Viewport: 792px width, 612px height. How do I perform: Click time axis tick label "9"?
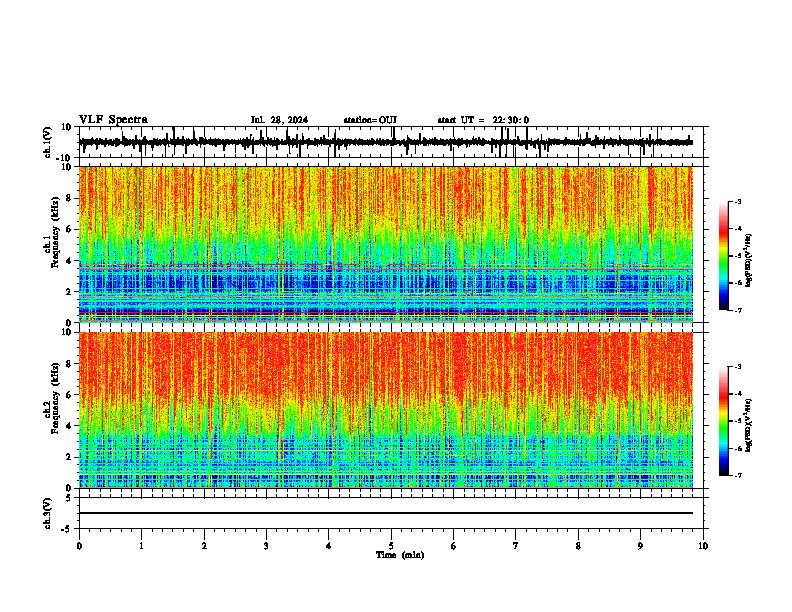tap(640, 546)
